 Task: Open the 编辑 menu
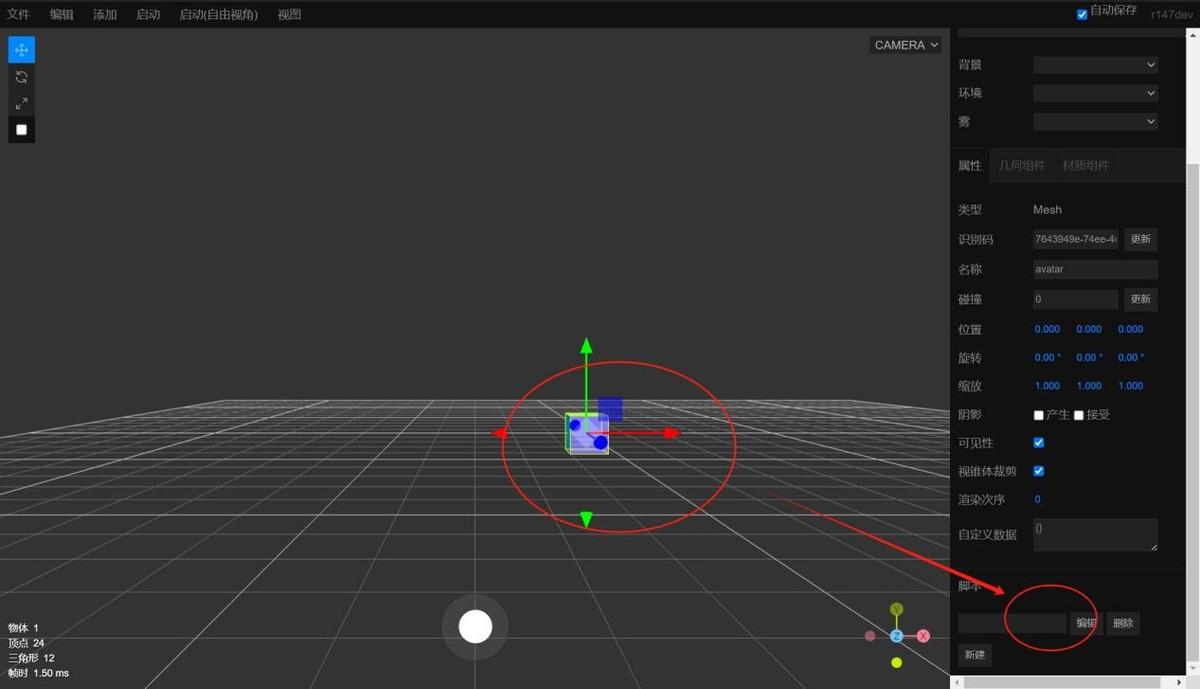click(x=62, y=14)
